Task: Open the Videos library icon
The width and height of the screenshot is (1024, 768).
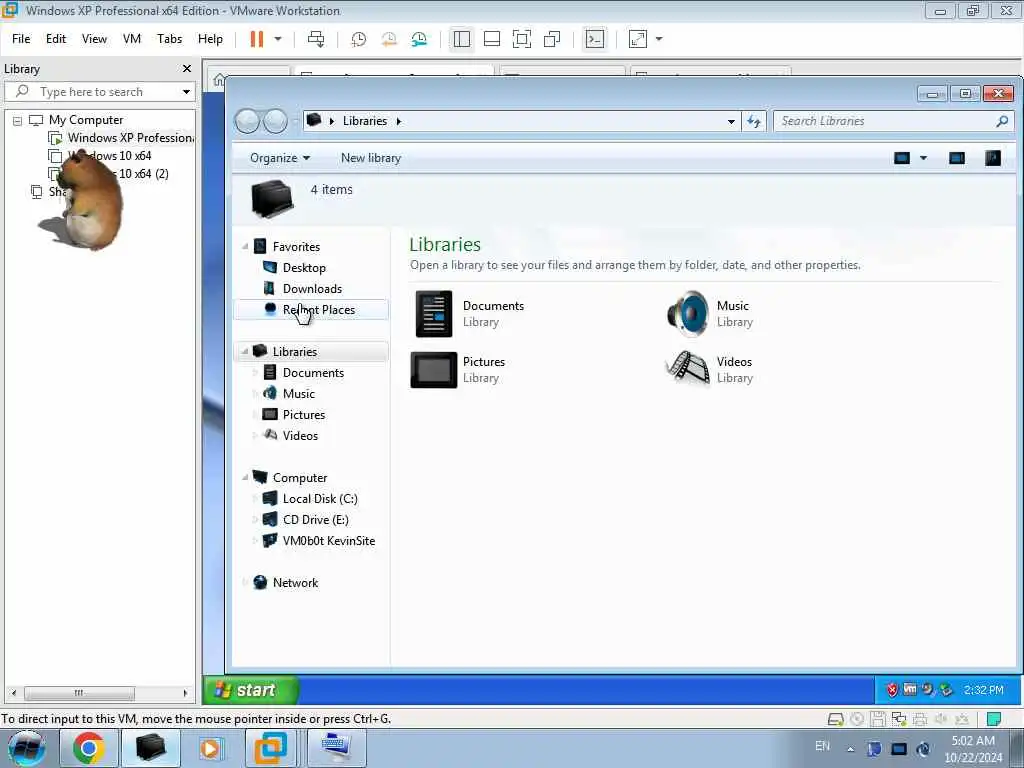Action: pyautogui.click(x=688, y=369)
